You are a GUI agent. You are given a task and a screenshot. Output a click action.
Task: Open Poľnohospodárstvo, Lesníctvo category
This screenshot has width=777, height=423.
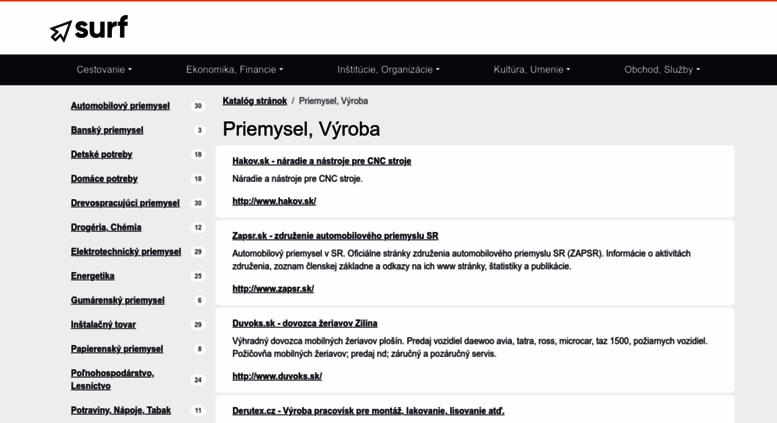[112, 379]
